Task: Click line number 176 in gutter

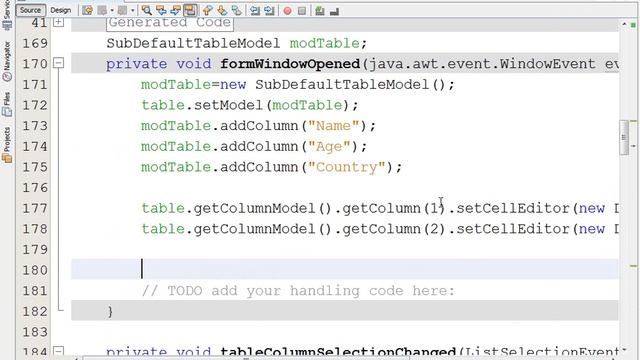Action: click(35, 188)
